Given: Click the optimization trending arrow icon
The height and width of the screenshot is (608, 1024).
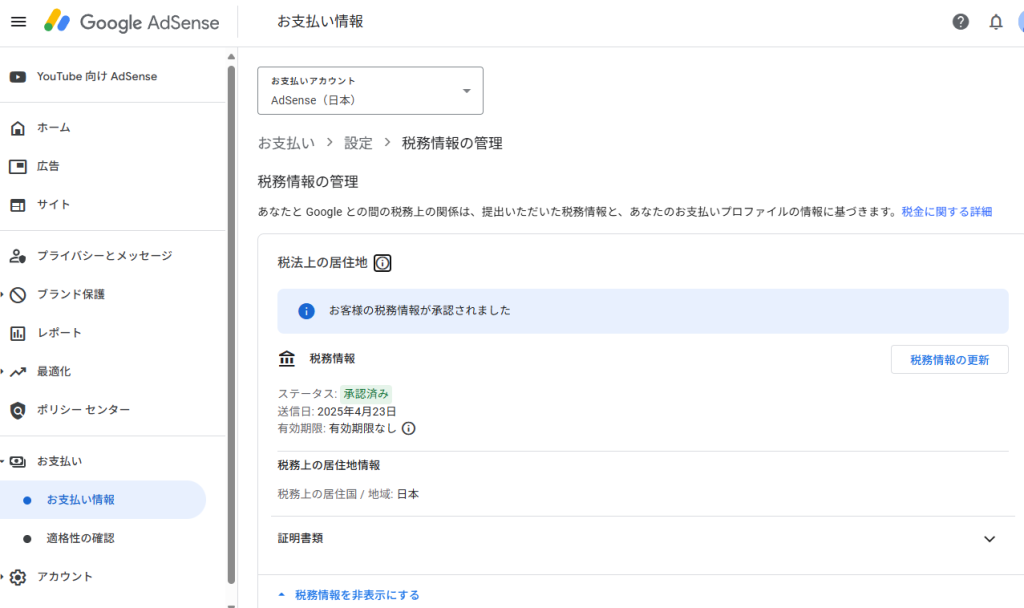Looking at the screenshot, I should click(x=18, y=372).
